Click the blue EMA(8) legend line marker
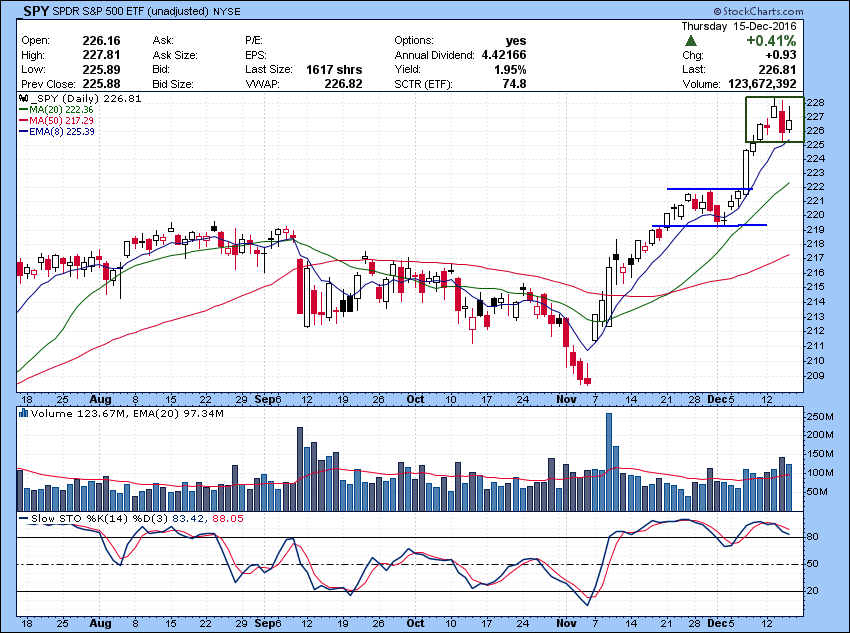Viewport: 850px width, 633px height. [x=23, y=131]
